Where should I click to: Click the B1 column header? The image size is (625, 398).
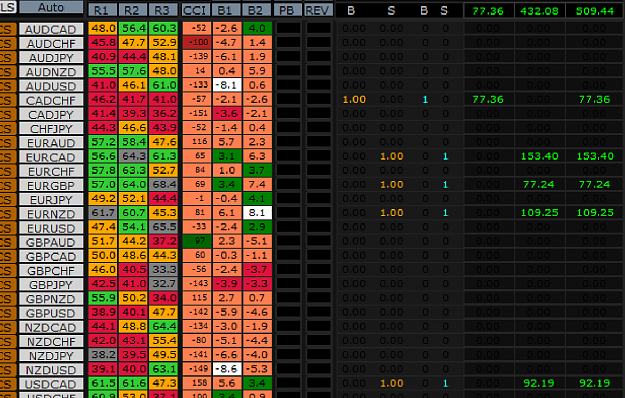point(226,10)
